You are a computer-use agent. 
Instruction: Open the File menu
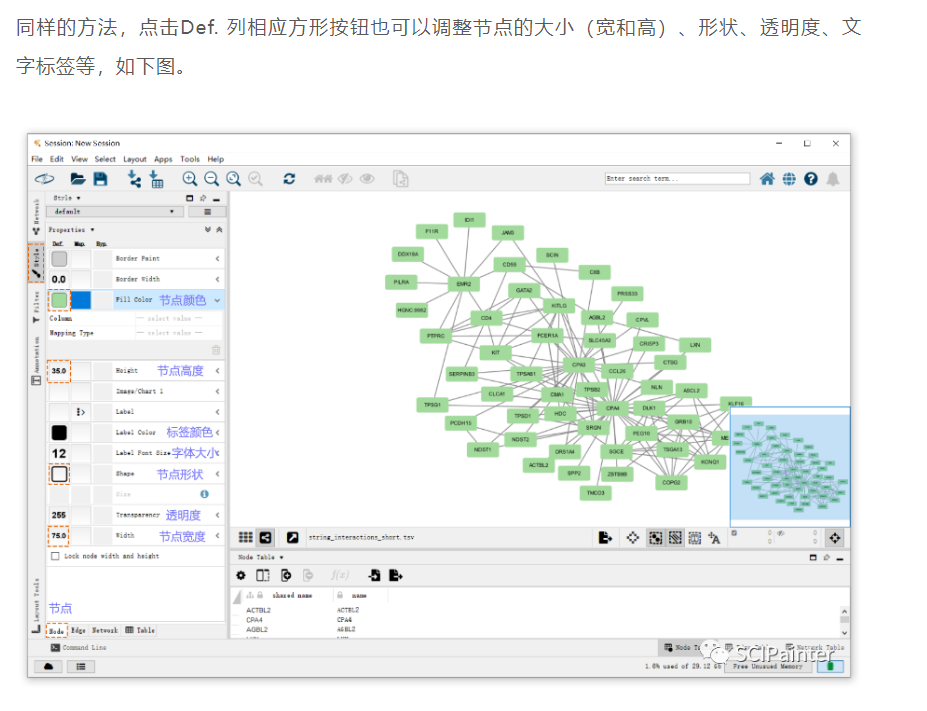click(37, 159)
